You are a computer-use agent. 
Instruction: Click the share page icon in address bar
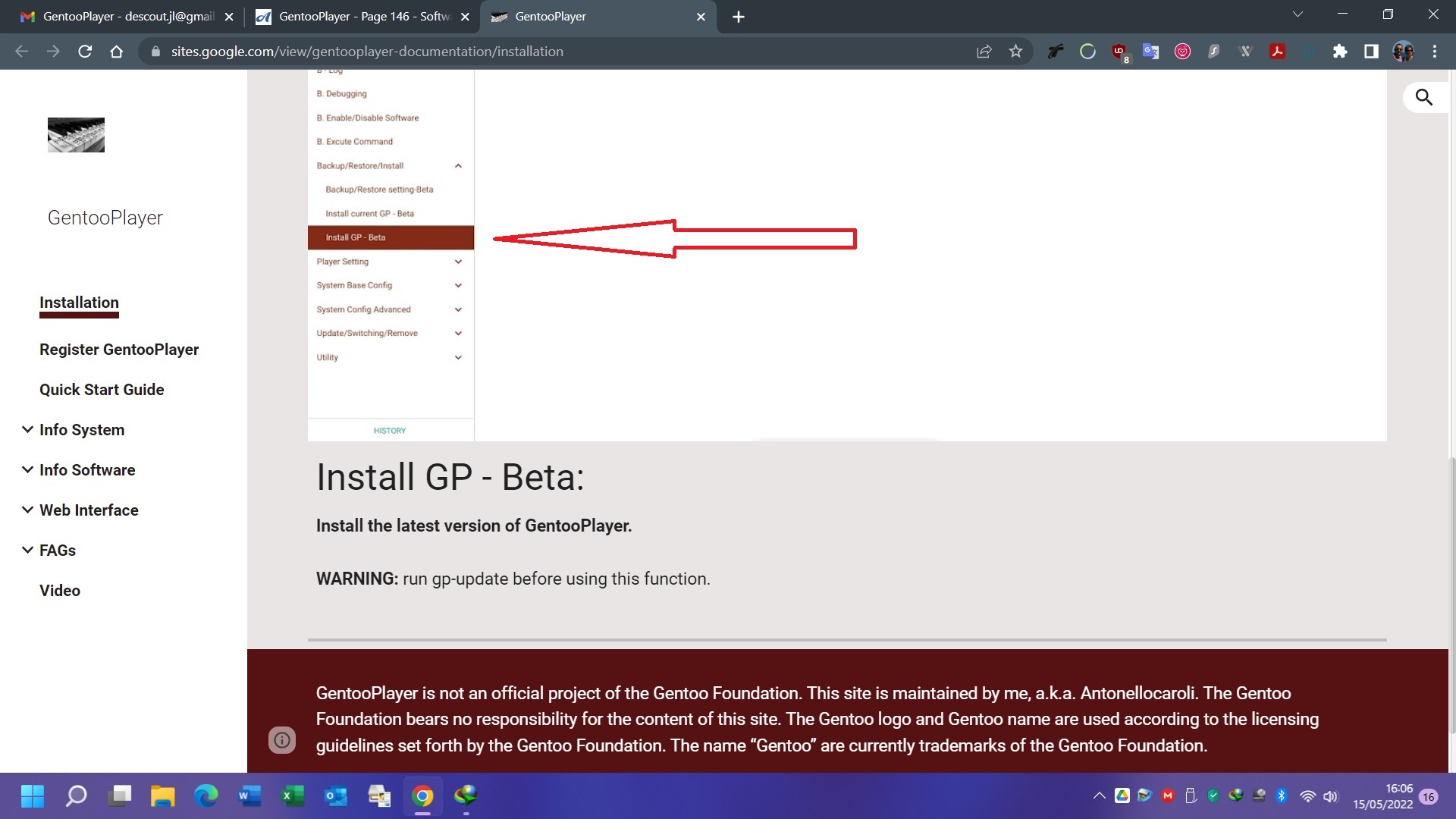tap(984, 52)
